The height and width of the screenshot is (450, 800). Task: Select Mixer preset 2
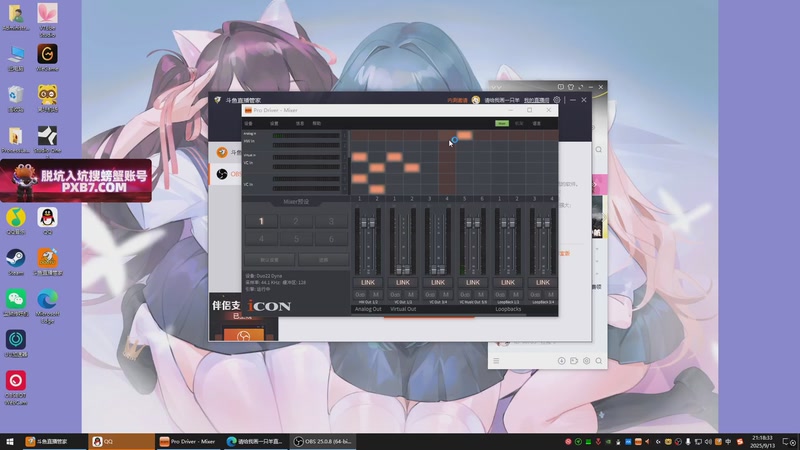(296, 221)
